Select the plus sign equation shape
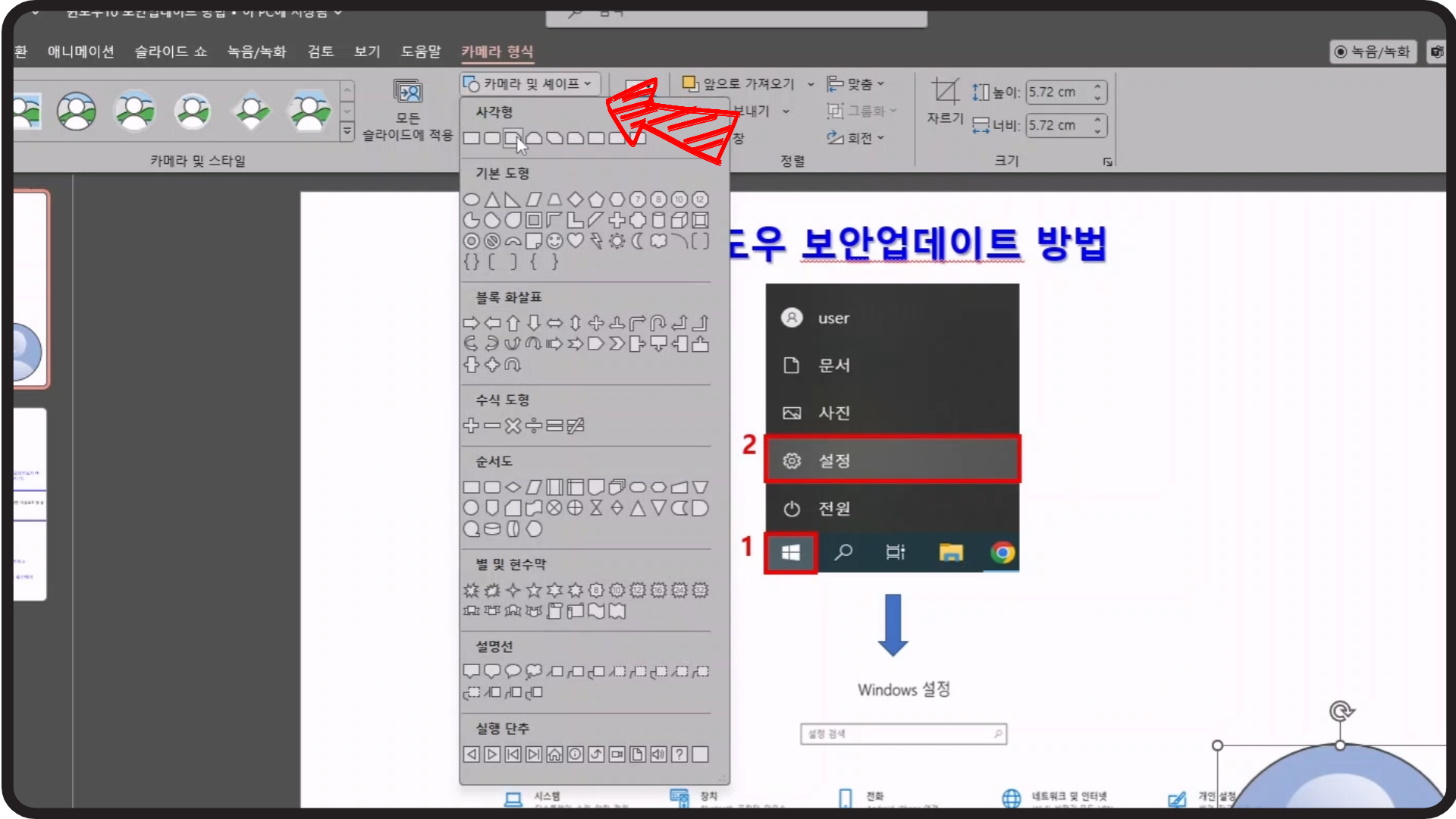 (x=471, y=425)
